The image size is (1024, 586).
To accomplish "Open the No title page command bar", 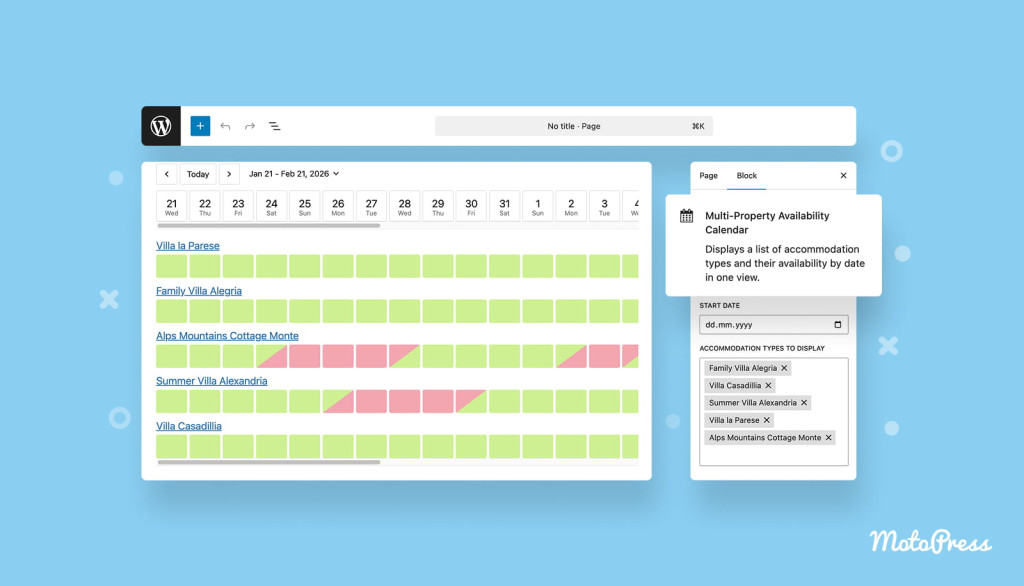I will tap(573, 126).
